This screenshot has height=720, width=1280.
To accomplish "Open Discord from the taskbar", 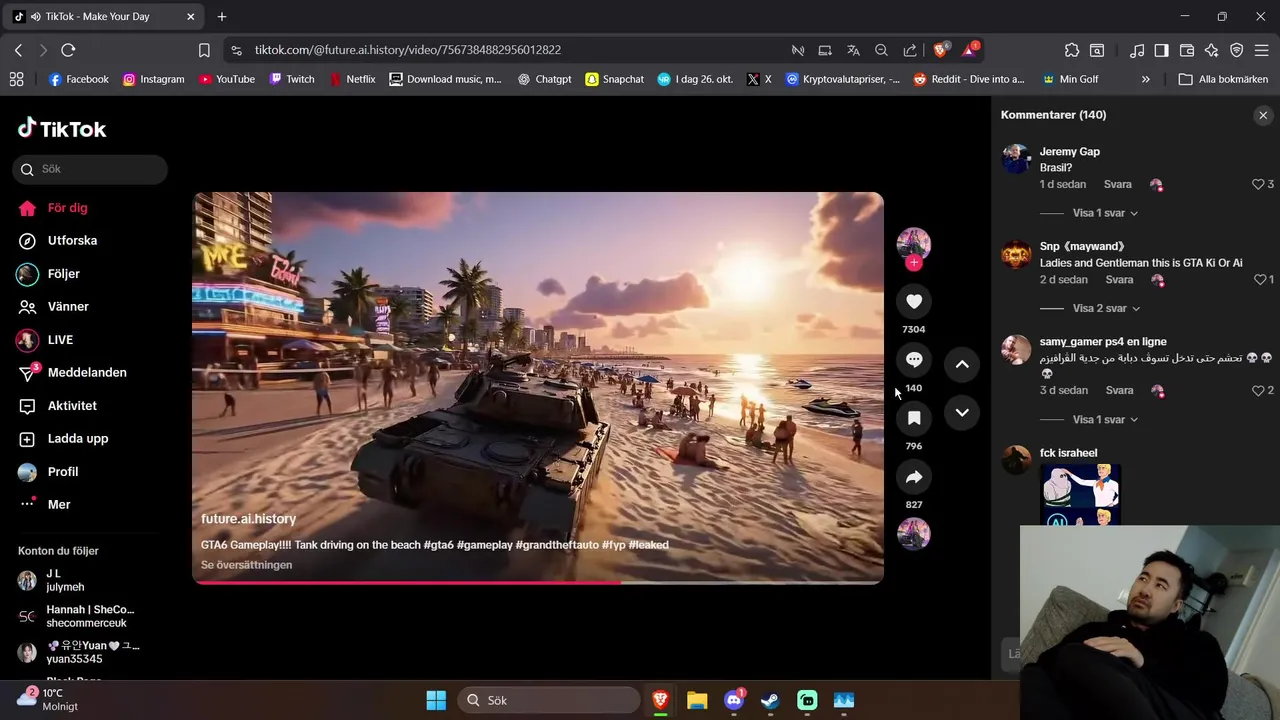I will [734, 700].
